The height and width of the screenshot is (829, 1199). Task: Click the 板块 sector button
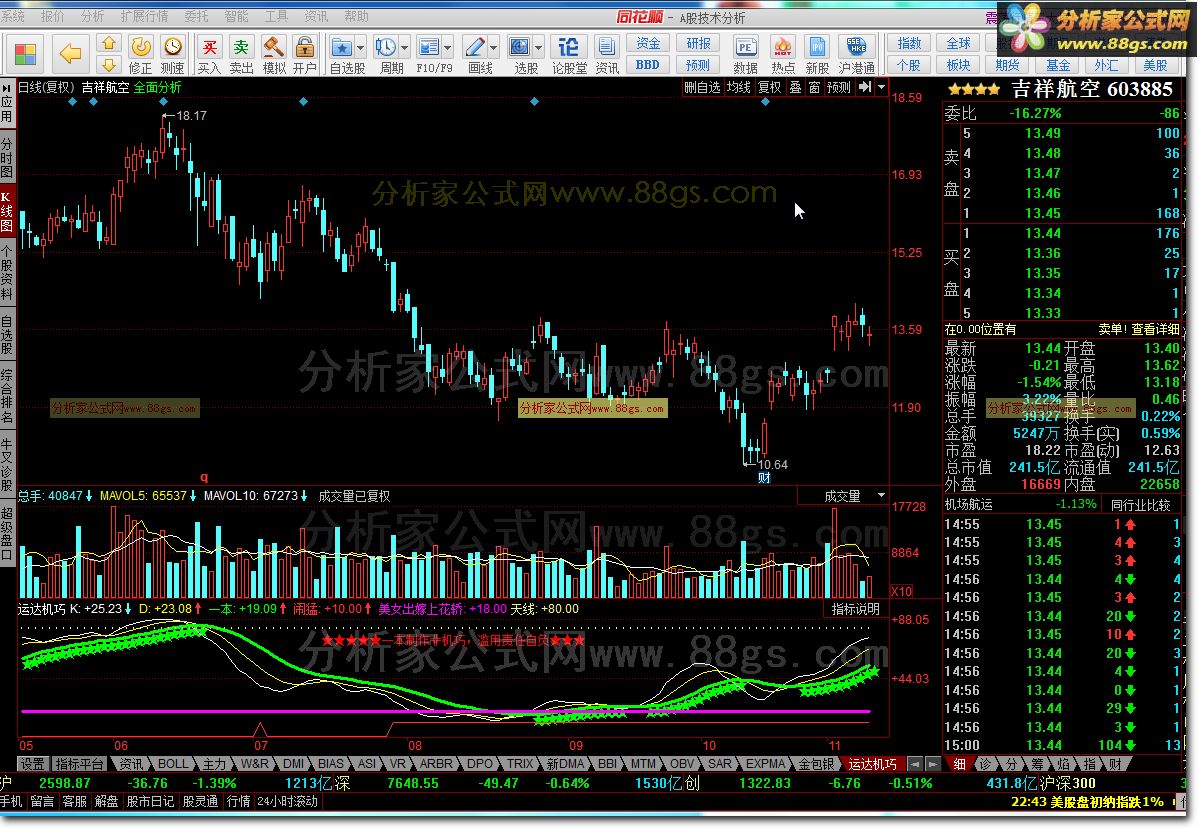pyautogui.click(x=958, y=65)
